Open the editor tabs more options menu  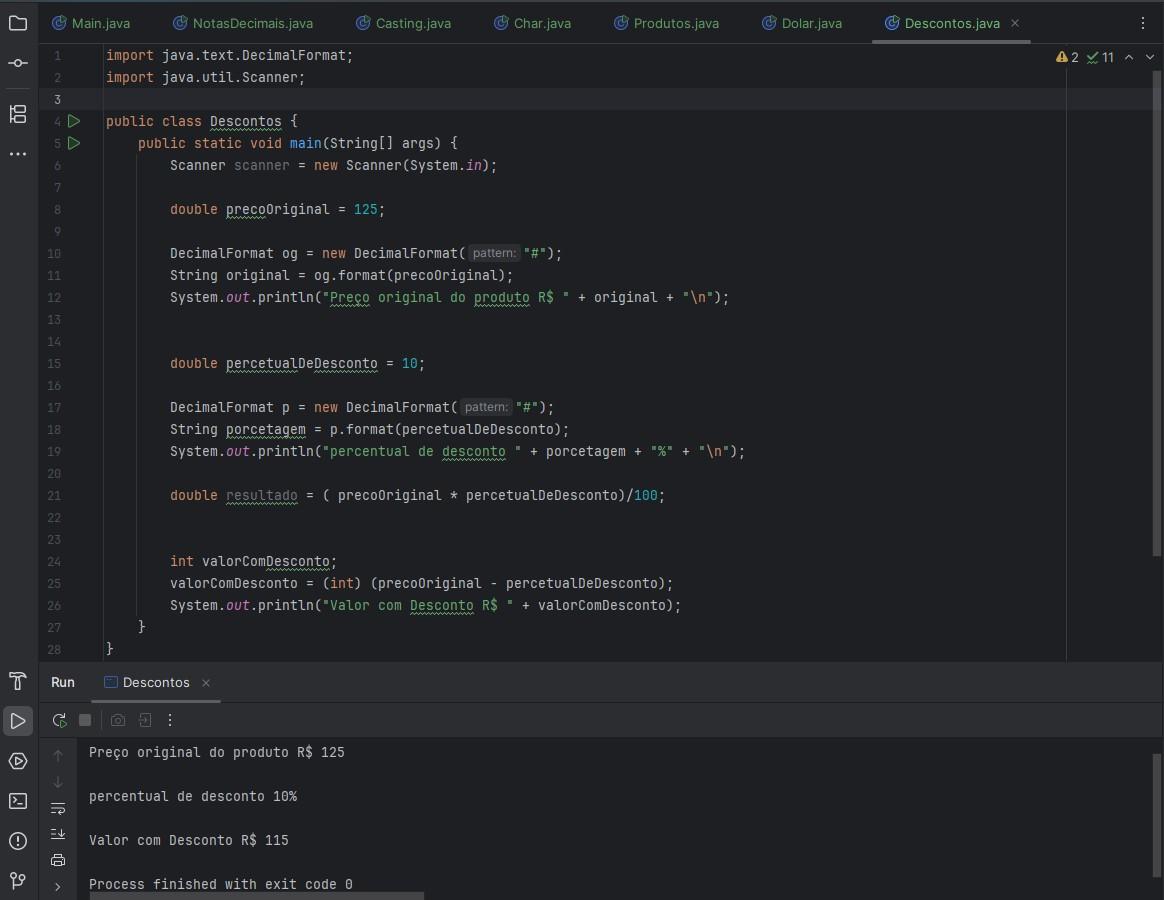pyautogui.click(x=1144, y=23)
